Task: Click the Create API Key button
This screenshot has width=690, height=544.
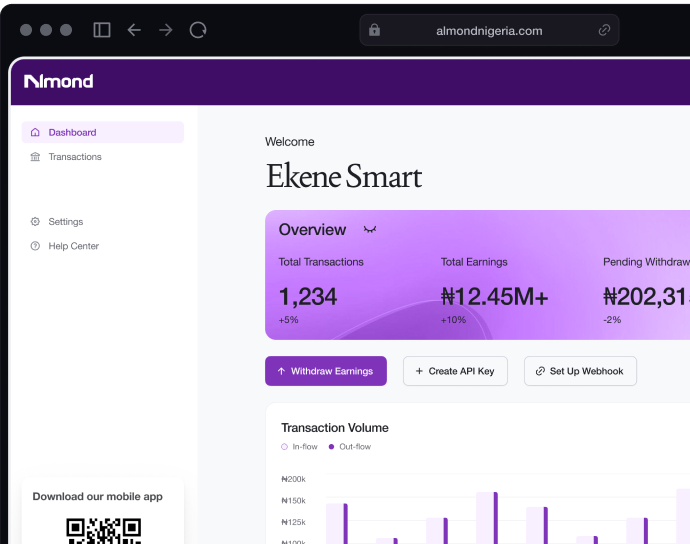Action: (x=455, y=371)
